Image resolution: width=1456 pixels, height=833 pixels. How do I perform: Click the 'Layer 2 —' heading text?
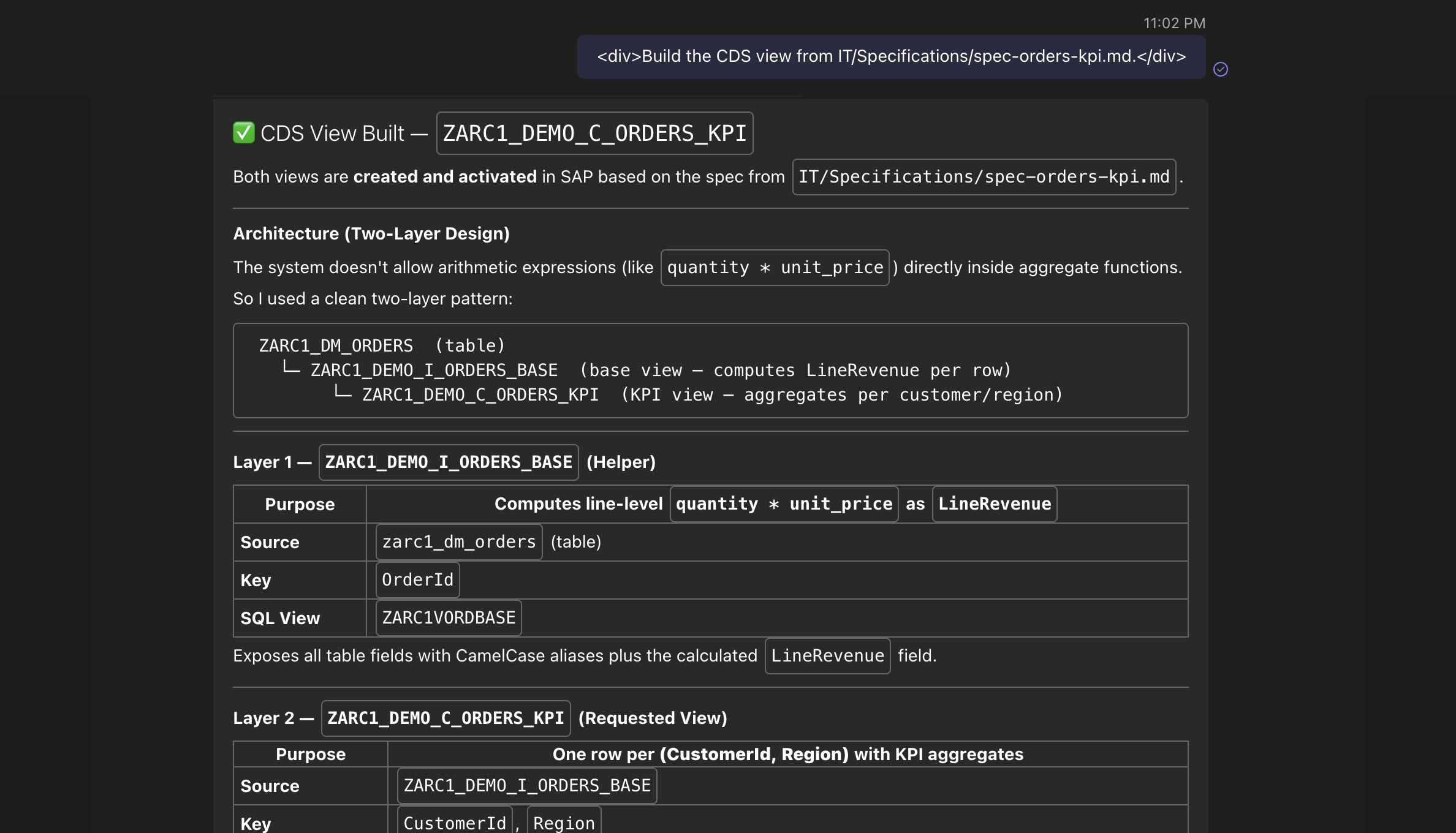[273, 718]
